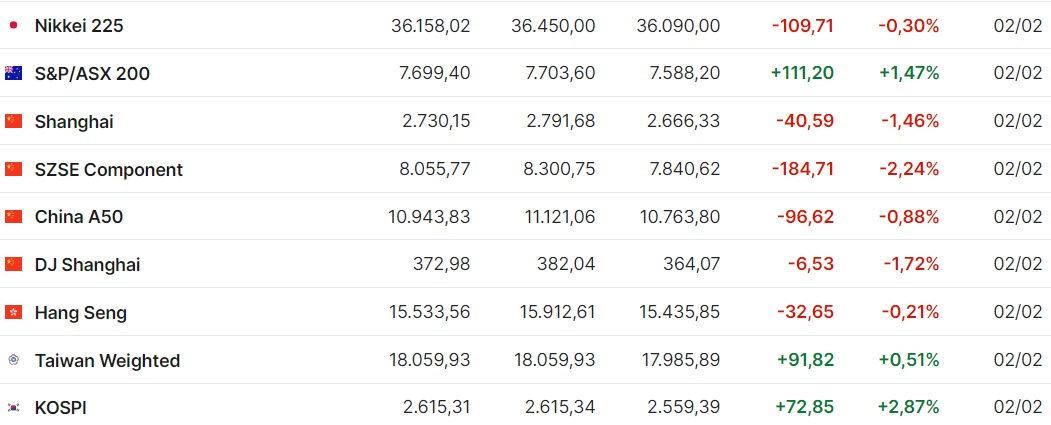
Task: Open the S&P/ASX 200 index page
Action: tap(92, 74)
